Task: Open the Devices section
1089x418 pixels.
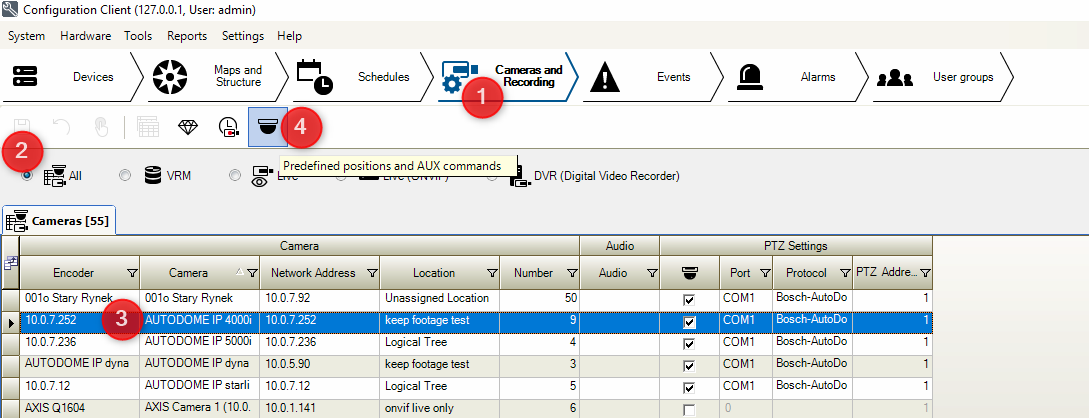Action: coord(68,77)
